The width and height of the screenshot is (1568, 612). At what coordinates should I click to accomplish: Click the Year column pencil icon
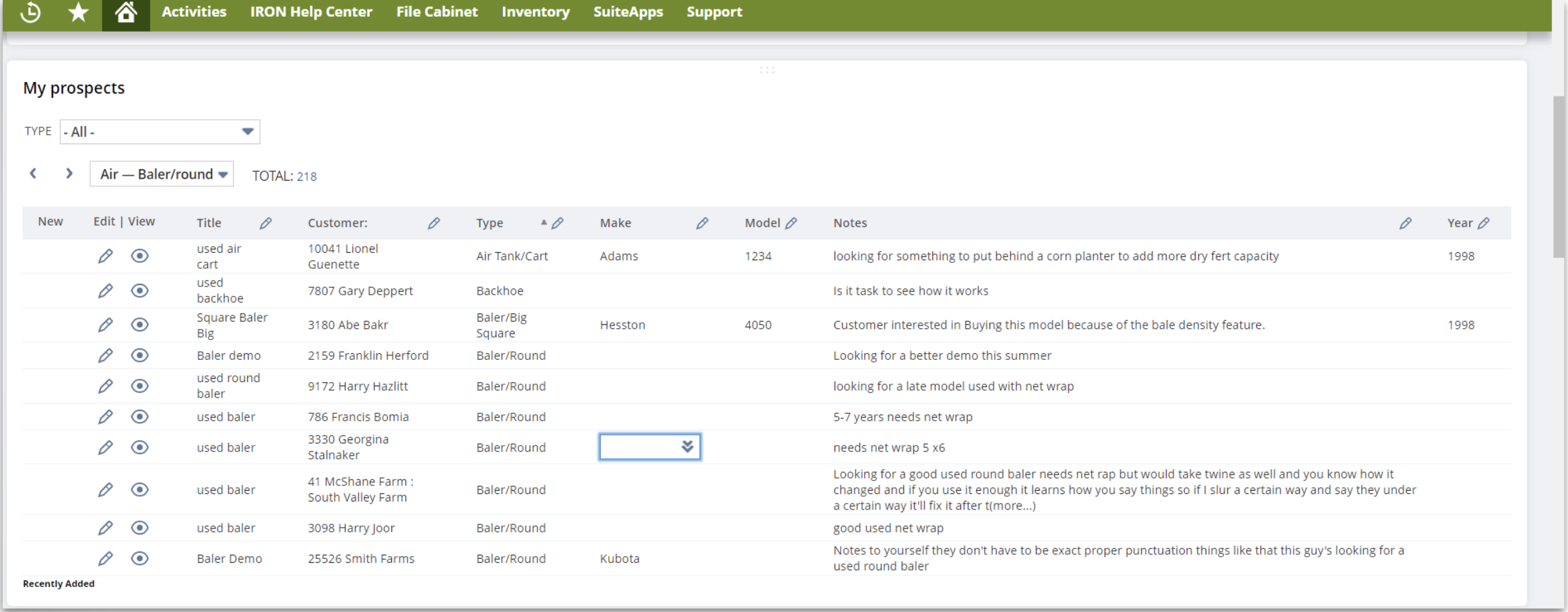coord(1484,223)
